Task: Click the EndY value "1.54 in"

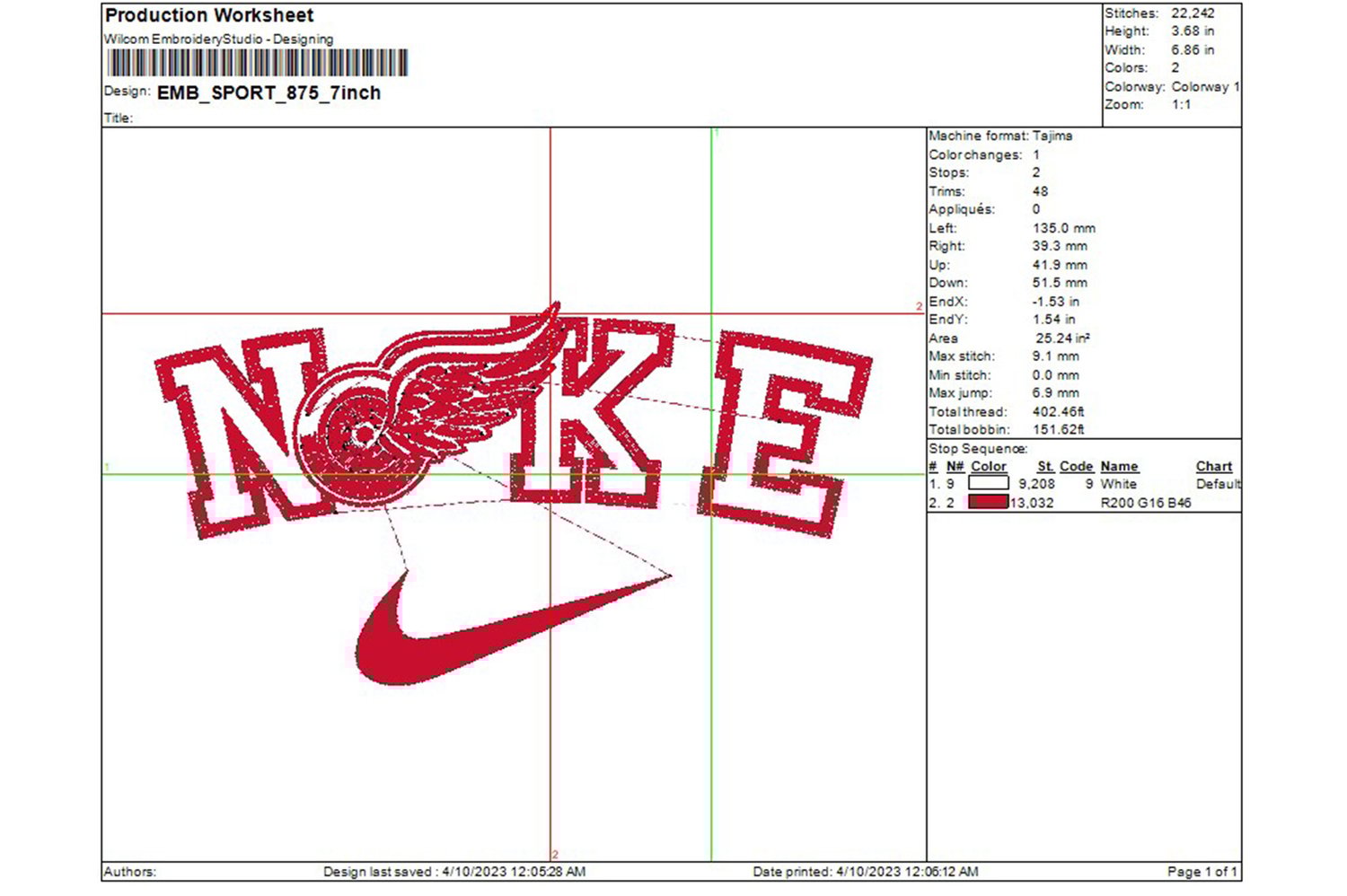Action: tap(1054, 320)
